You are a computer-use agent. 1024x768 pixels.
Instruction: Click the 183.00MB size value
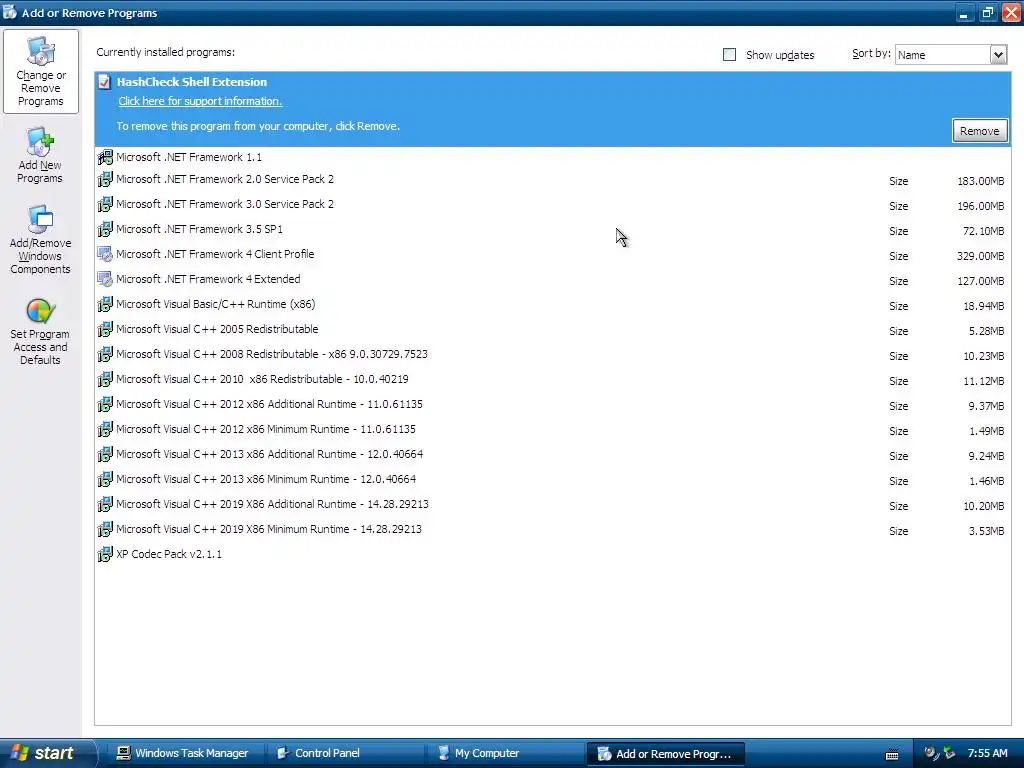[x=980, y=181]
